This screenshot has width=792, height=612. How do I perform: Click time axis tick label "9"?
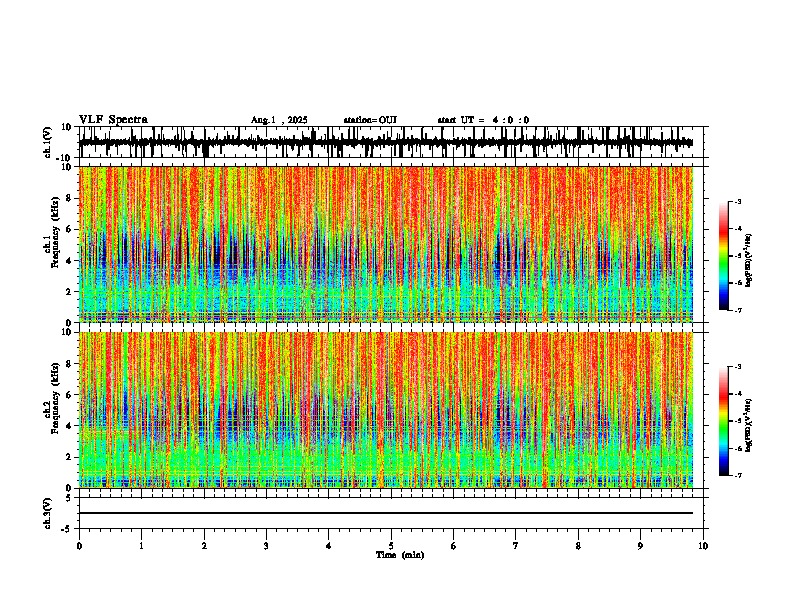pyautogui.click(x=640, y=546)
